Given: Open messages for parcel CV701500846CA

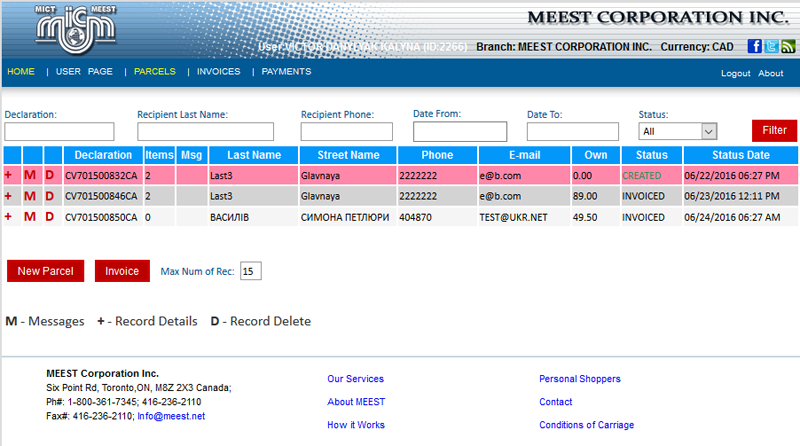Looking at the screenshot, I should coord(30,196).
